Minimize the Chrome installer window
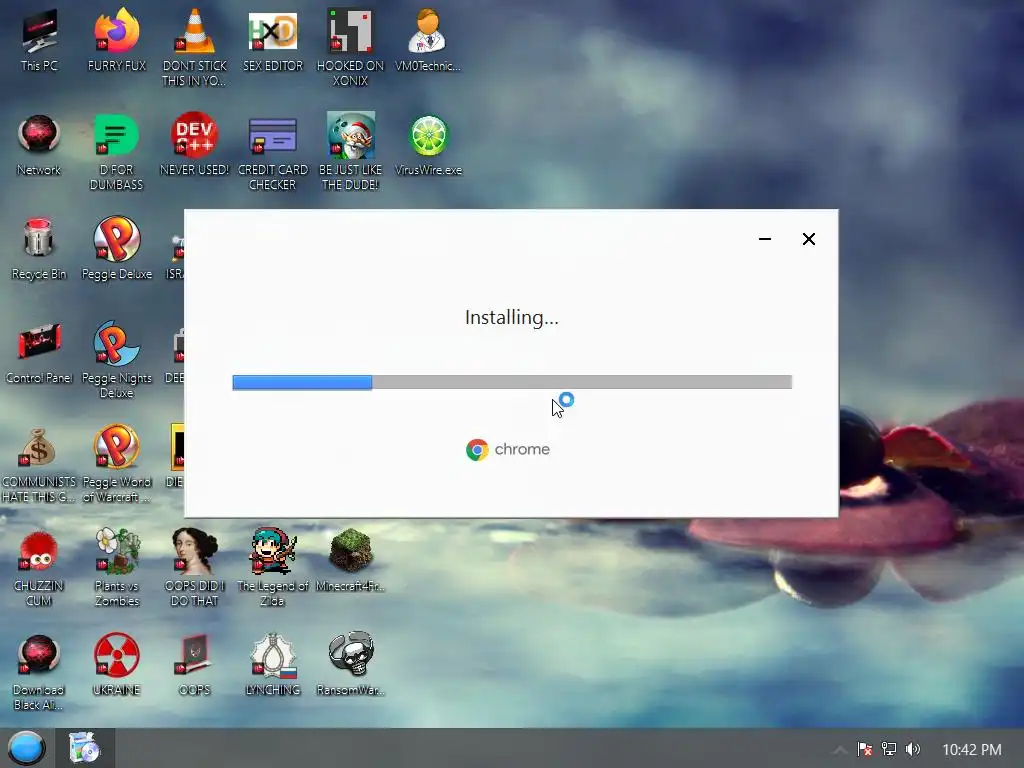The width and height of the screenshot is (1024, 768). (765, 239)
